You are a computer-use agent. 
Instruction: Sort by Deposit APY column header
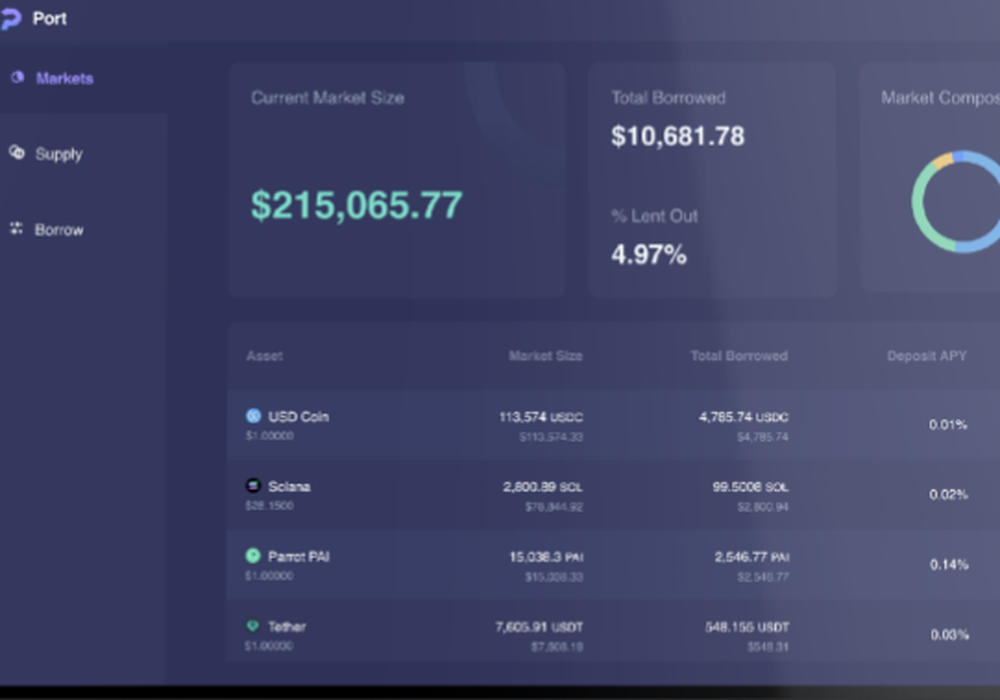tap(927, 356)
